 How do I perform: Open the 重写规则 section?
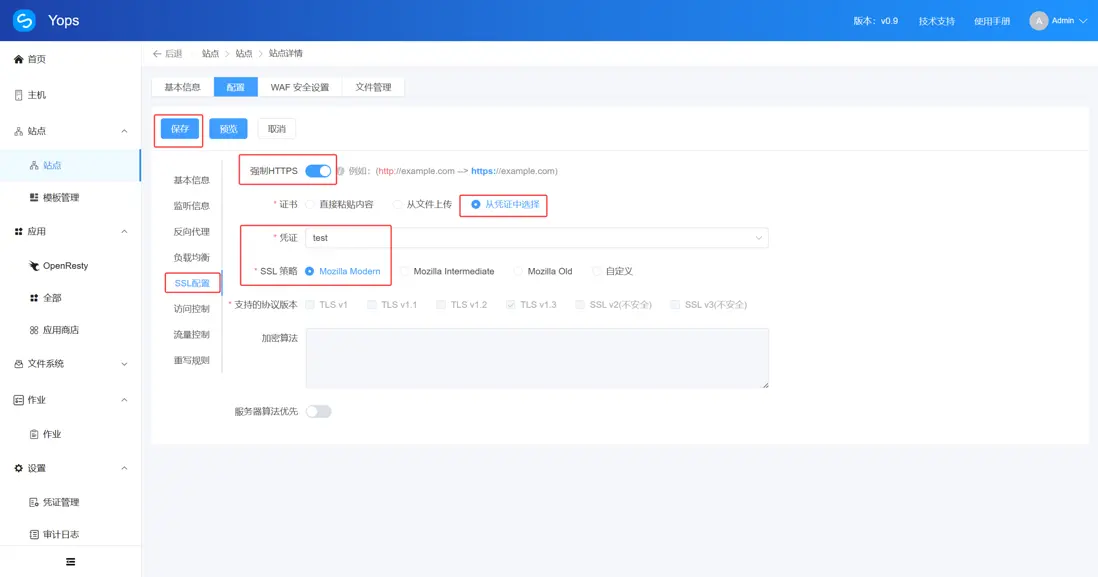pyautogui.click(x=191, y=361)
